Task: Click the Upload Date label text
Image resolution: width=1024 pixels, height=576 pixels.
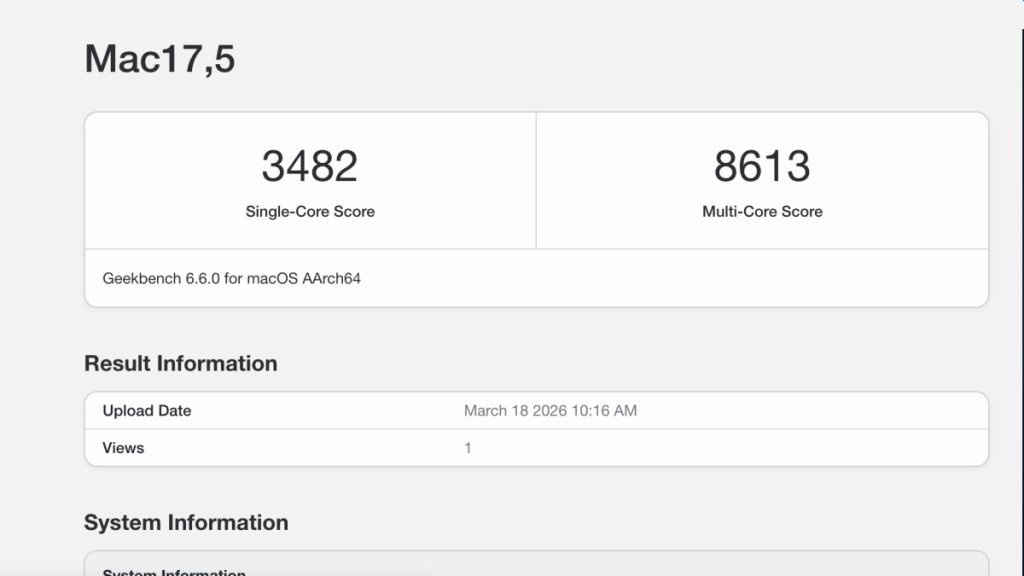Action: 146,410
